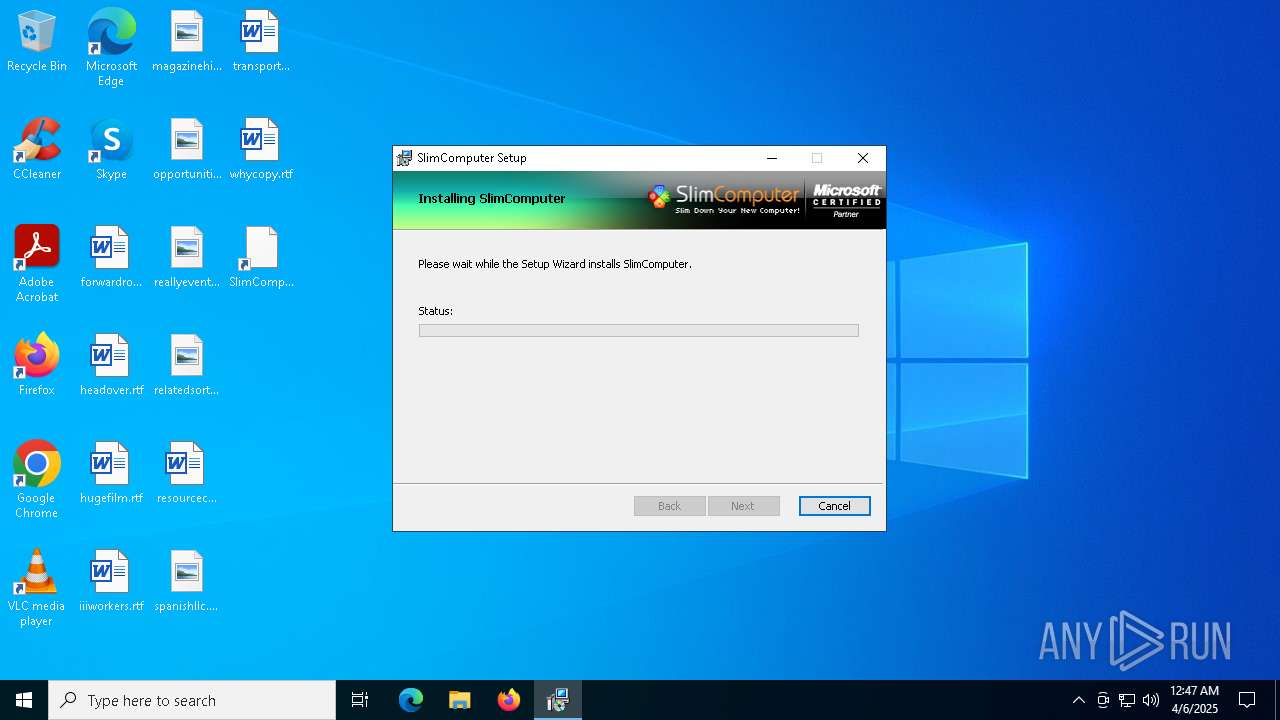The image size is (1280, 720).
Task: Open the Skype desktop shortcut
Action: point(111,150)
